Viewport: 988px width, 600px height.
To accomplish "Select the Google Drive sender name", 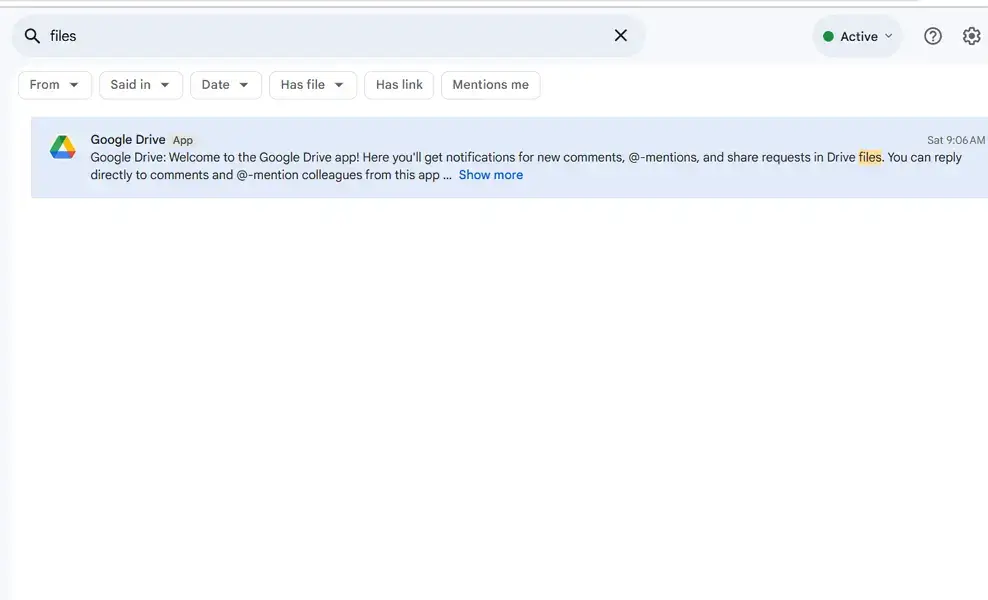I will click(128, 139).
